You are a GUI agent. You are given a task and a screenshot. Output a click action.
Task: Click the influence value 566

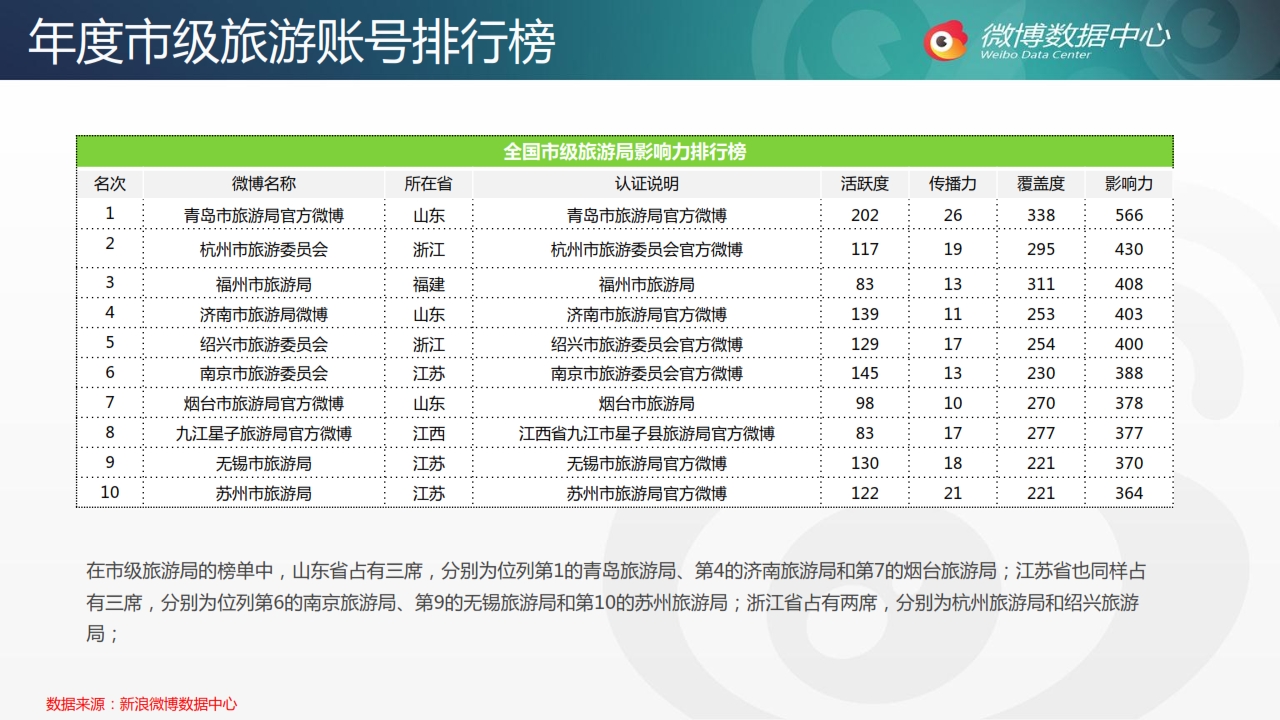tap(1129, 215)
